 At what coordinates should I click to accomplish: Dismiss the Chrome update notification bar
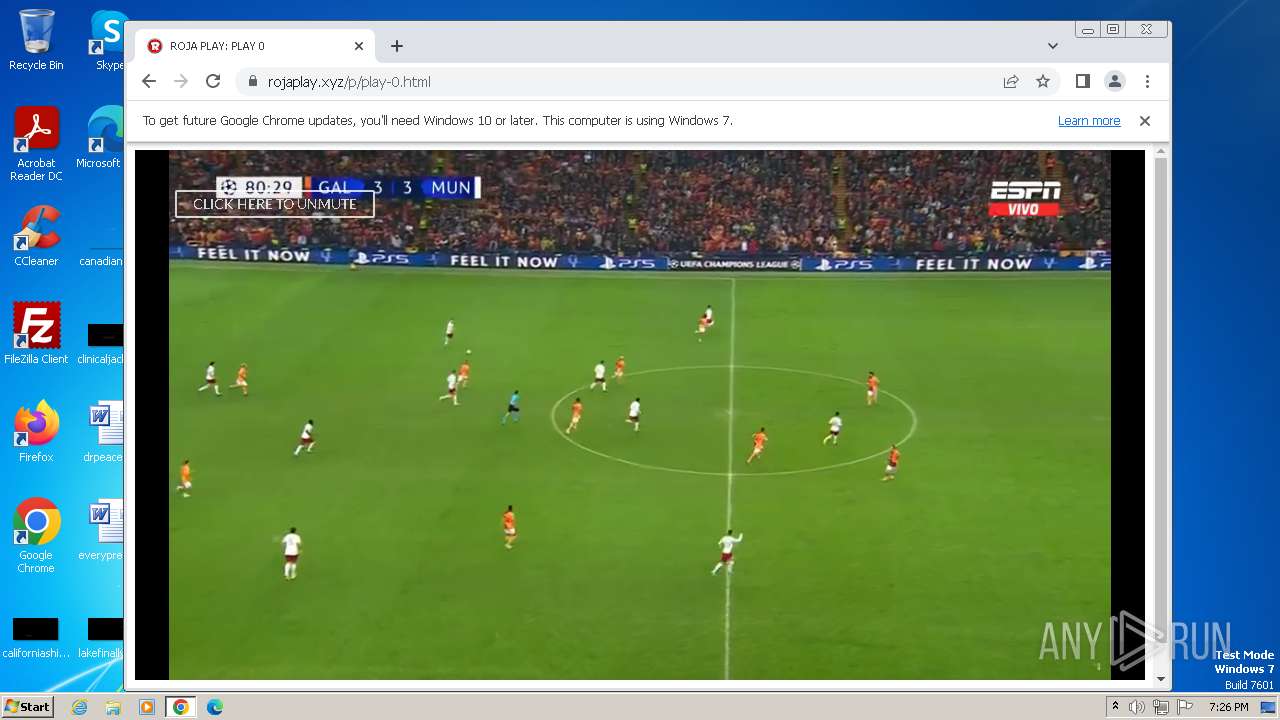pos(1145,121)
